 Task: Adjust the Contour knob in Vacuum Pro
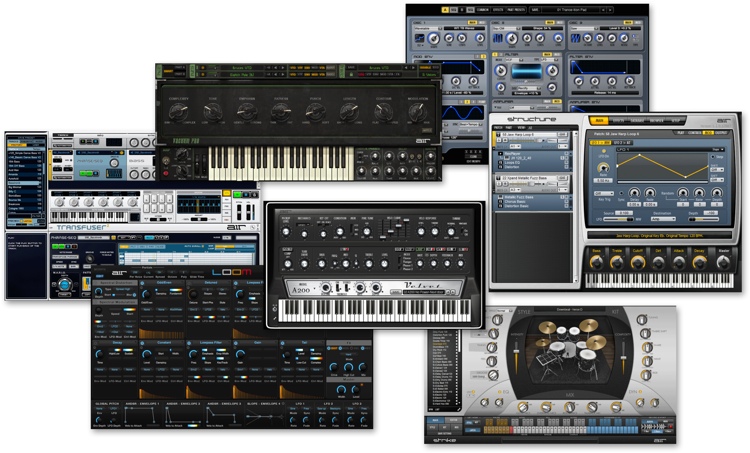tap(384, 113)
